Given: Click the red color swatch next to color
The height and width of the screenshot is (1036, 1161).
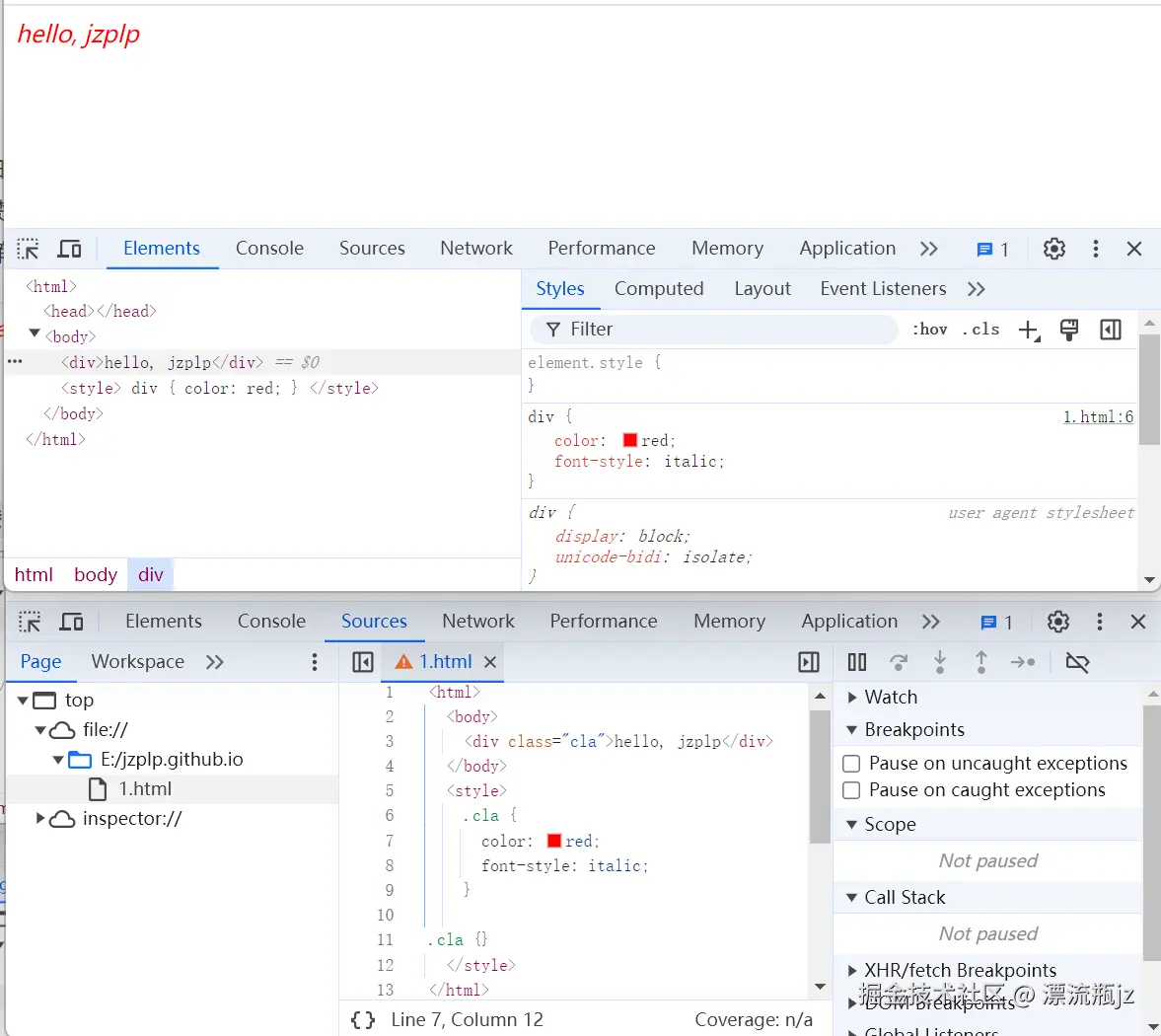Looking at the screenshot, I should (628, 440).
